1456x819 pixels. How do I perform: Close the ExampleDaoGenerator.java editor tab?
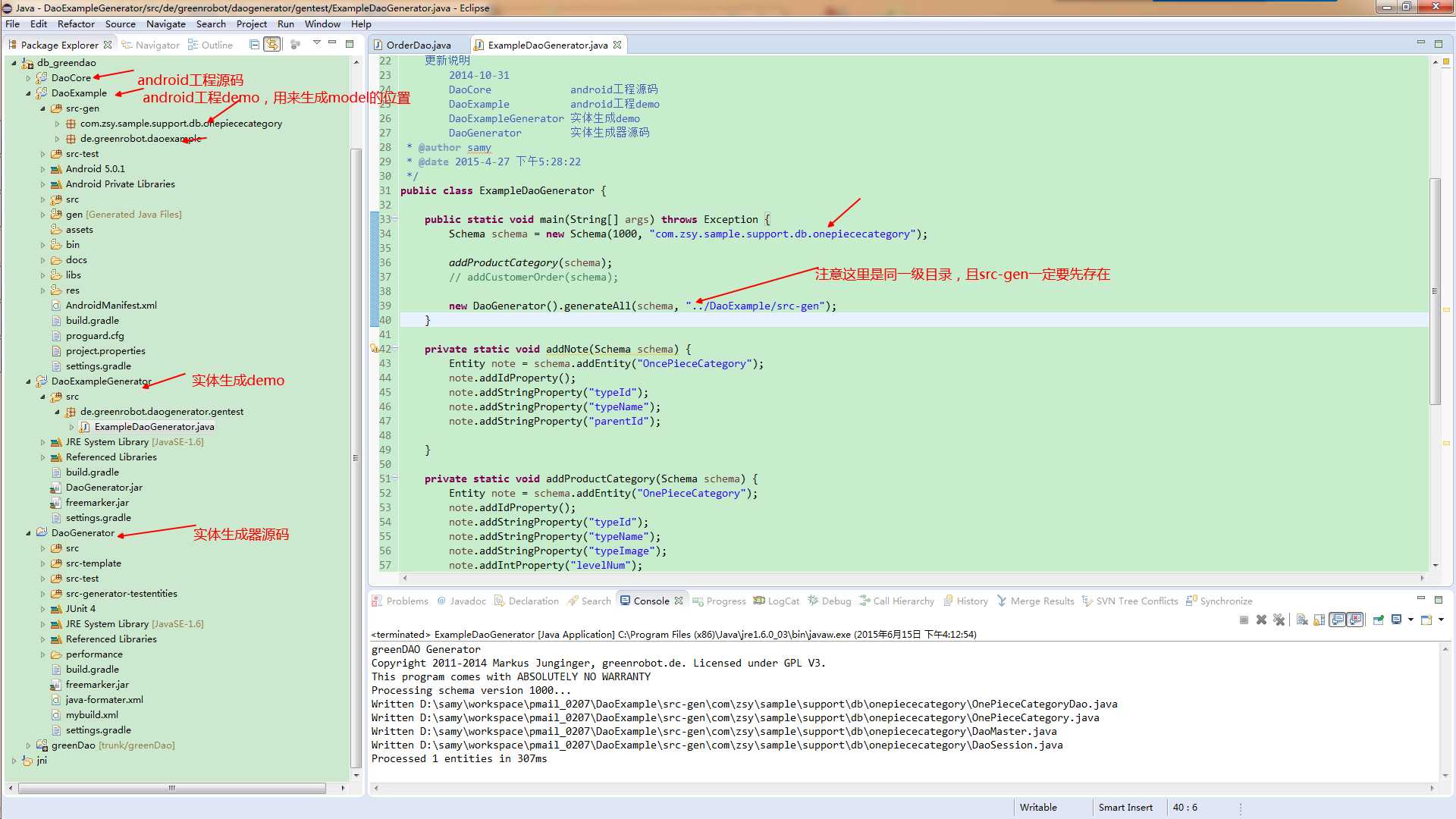617,45
